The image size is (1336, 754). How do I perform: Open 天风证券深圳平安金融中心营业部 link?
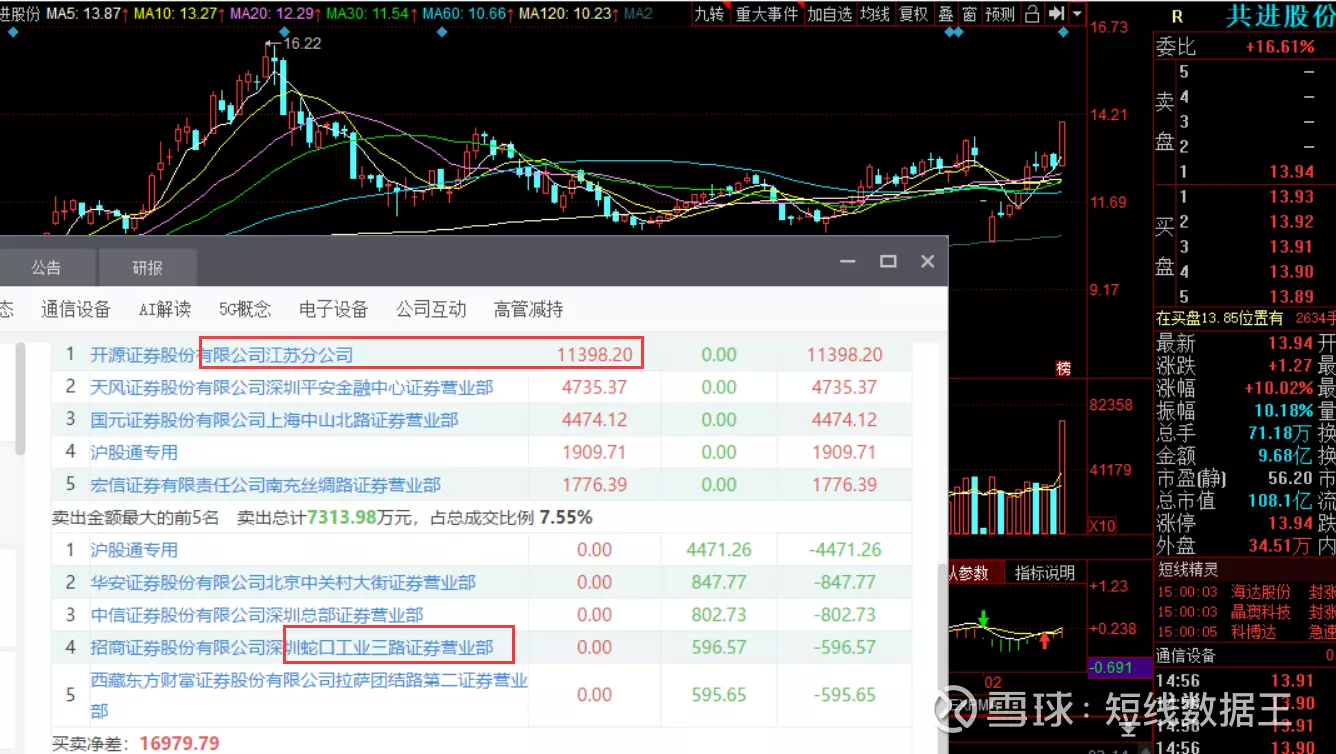click(291, 387)
